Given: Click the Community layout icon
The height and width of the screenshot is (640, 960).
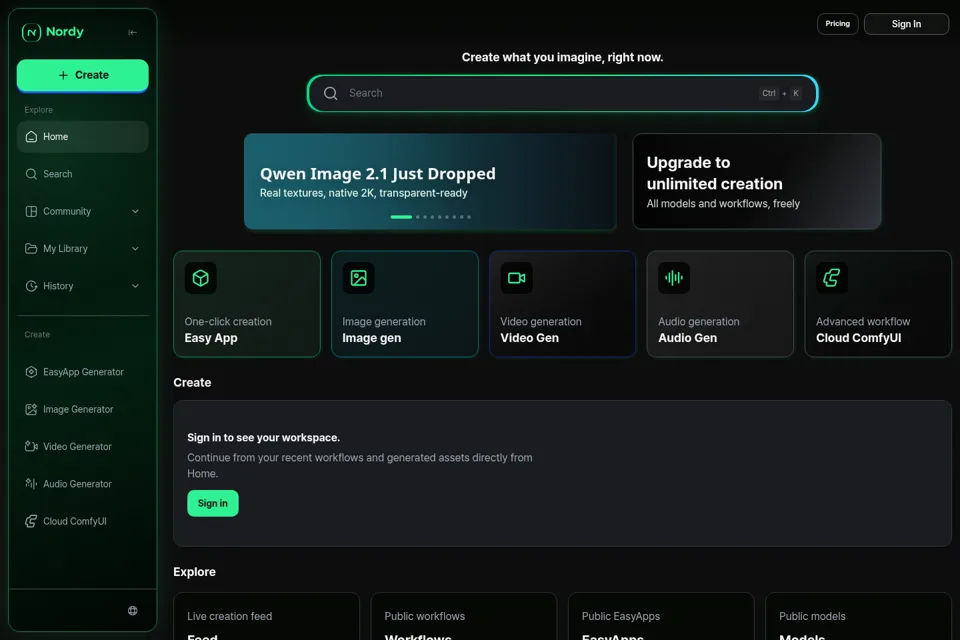Looking at the screenshot, I should tap(31, 211).
